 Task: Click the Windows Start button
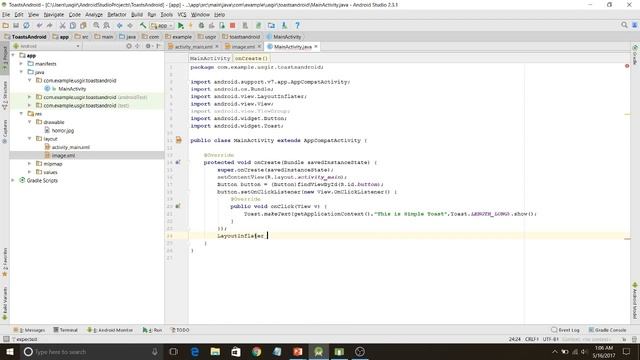click(x=9, y=351)
